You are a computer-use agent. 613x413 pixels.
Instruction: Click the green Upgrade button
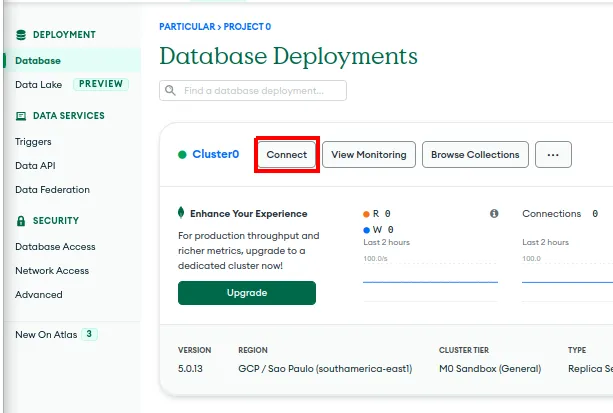[247, 293]
